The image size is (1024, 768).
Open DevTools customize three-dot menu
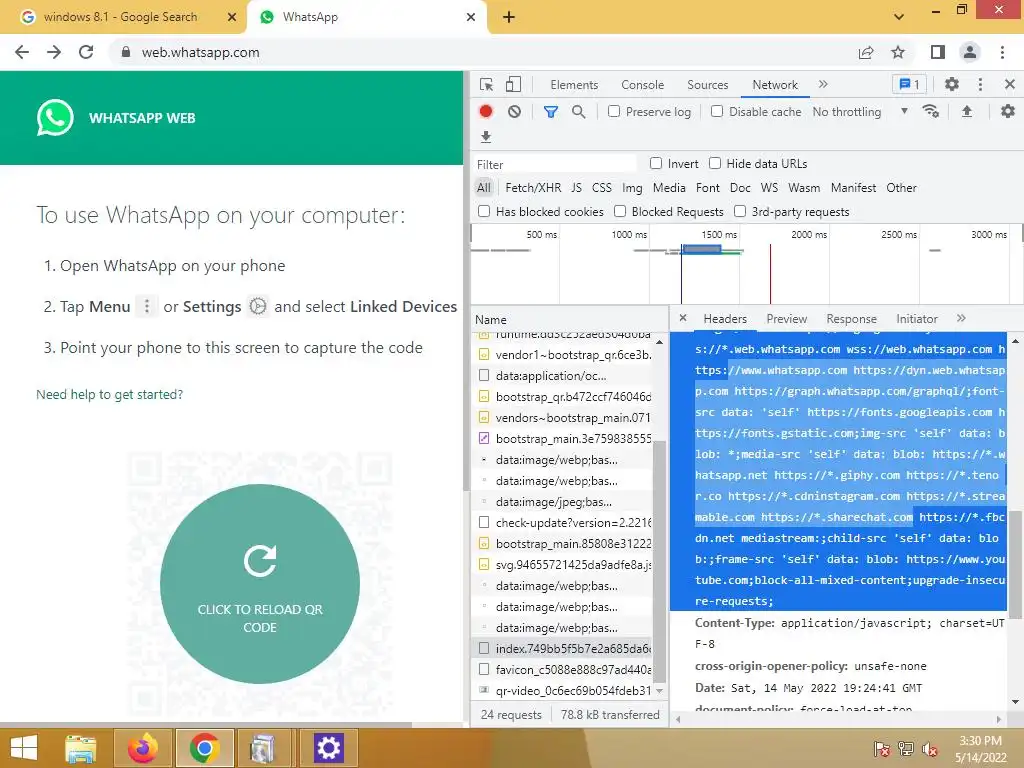pos(980,84)
